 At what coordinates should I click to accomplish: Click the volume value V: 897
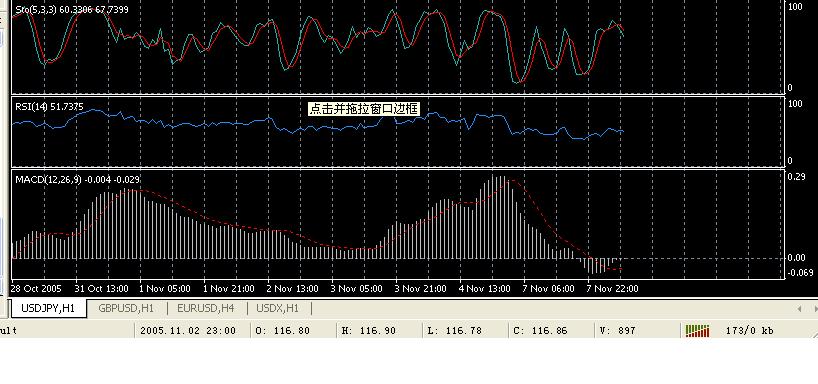point(617,331)
